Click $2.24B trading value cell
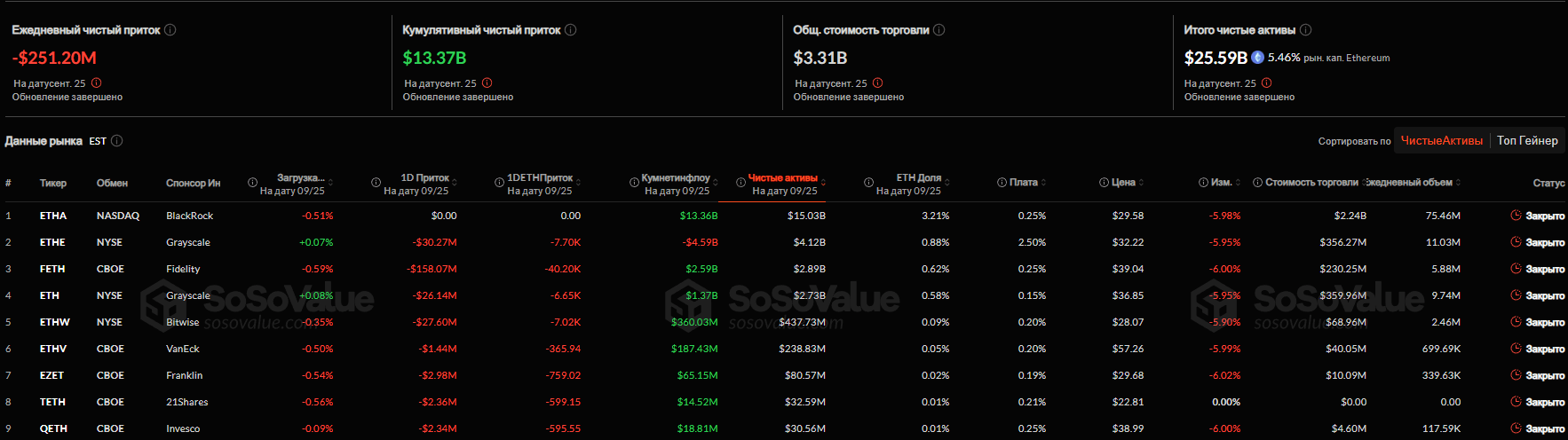 (1350, 216)
